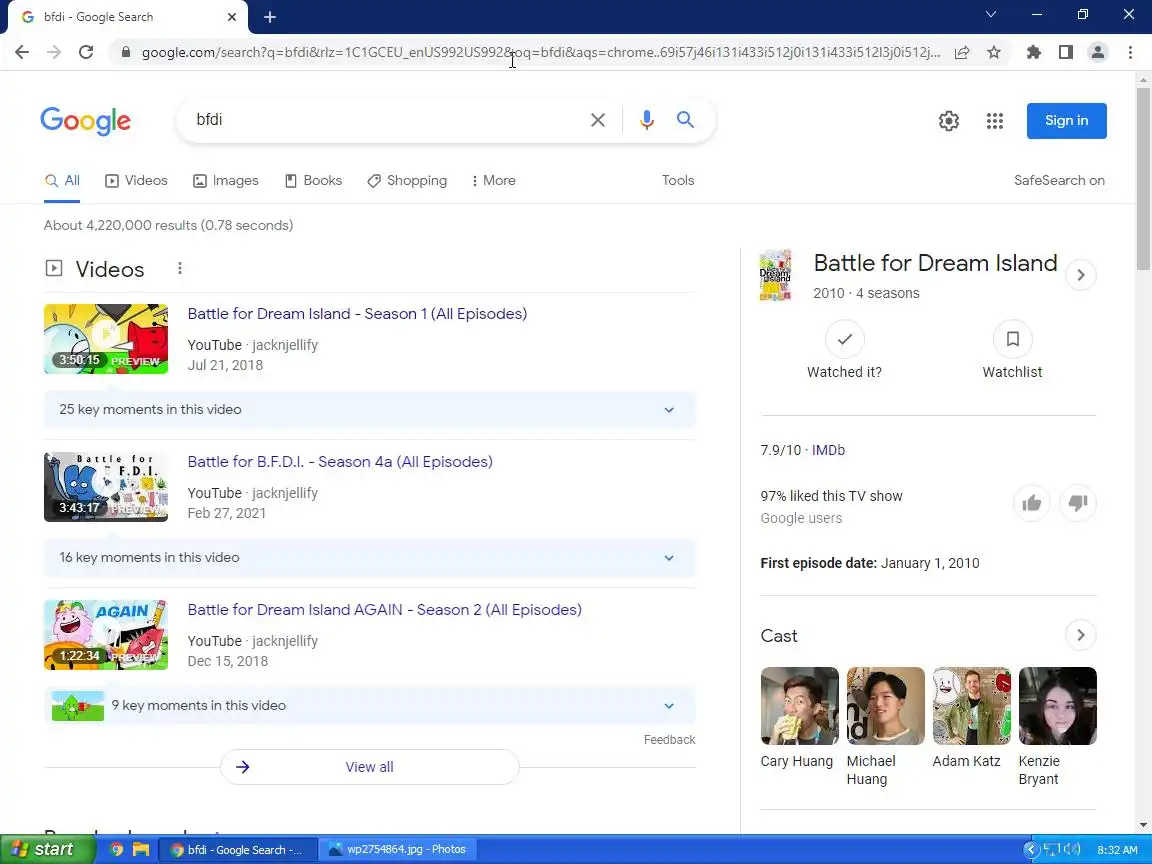
Task: Click the thumbs down dislike icon
Action: [1078, 503]
